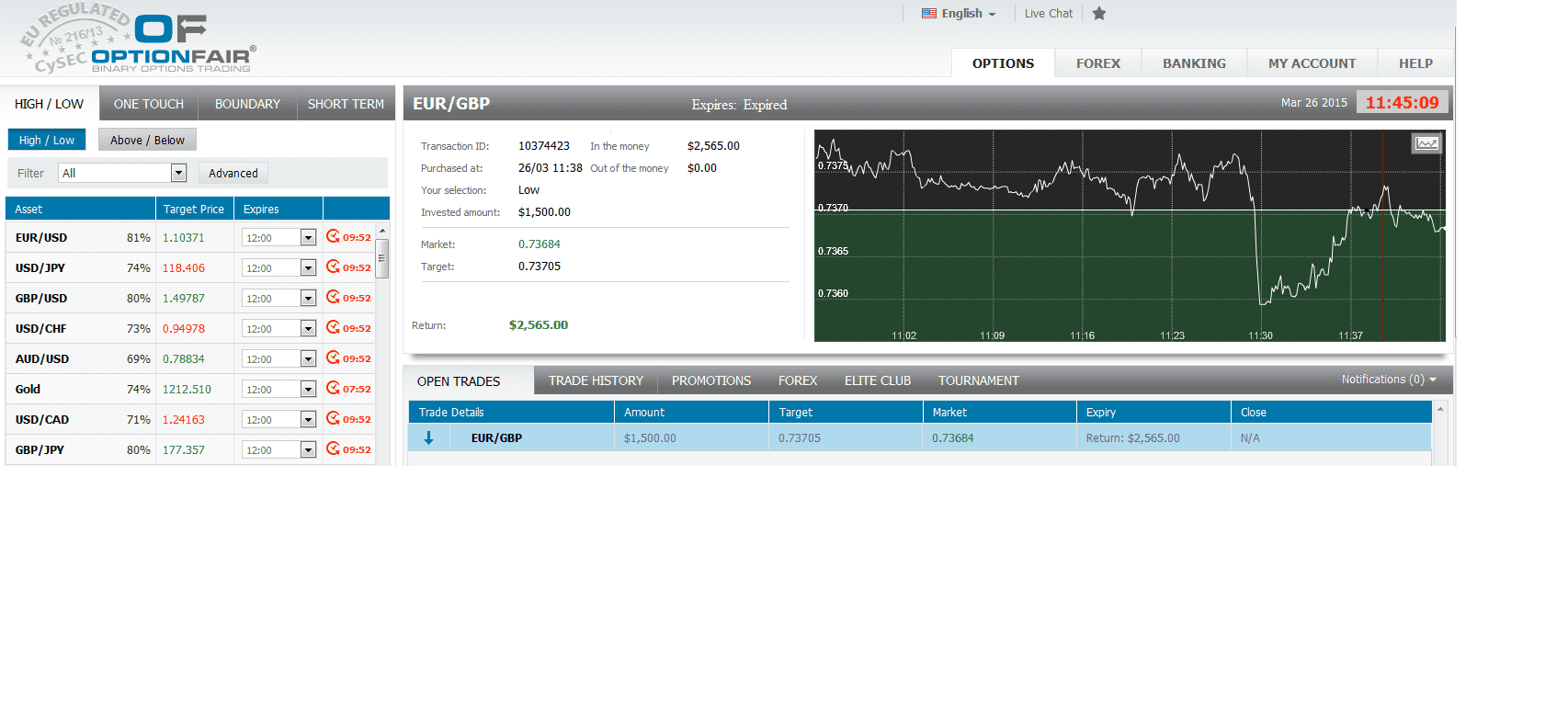Click the blue down arrow on EUR/GBP trade
This screenshot has height=715, width=1568.
pos(428,438)
